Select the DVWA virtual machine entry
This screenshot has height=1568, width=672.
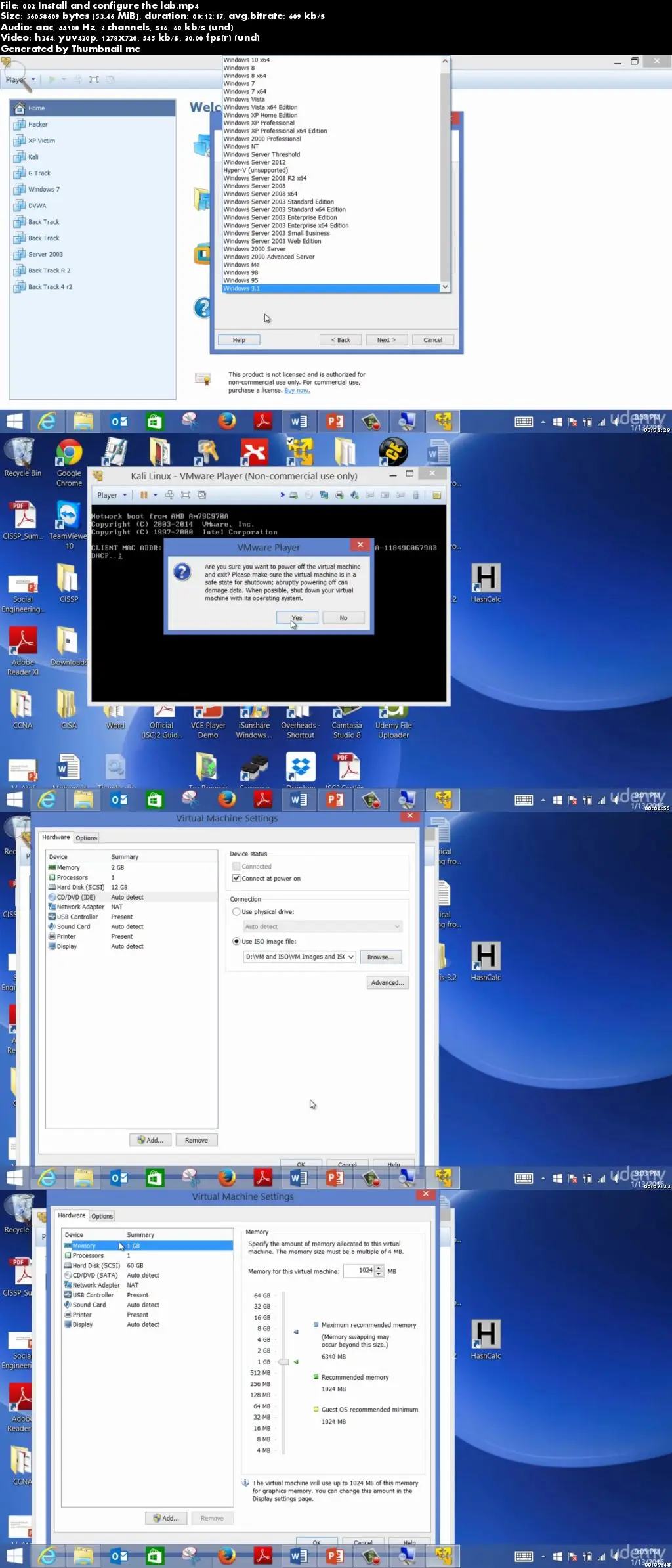[x=37, y=206]
